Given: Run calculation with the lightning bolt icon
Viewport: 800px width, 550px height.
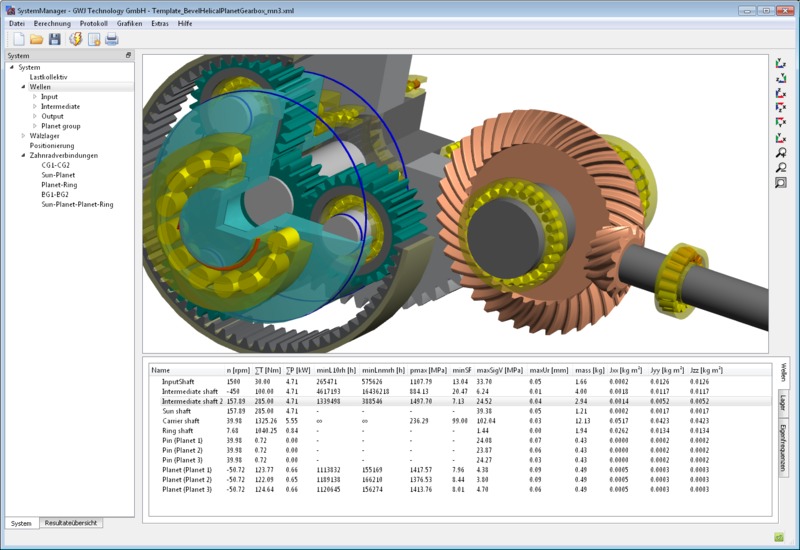Looking at the screenshot, I should 75,39.
